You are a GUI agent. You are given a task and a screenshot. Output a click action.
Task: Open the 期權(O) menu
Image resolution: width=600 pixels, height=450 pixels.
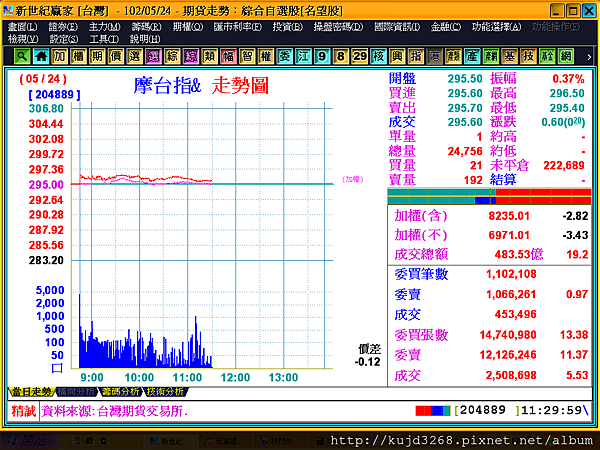[x=188, y=27]
